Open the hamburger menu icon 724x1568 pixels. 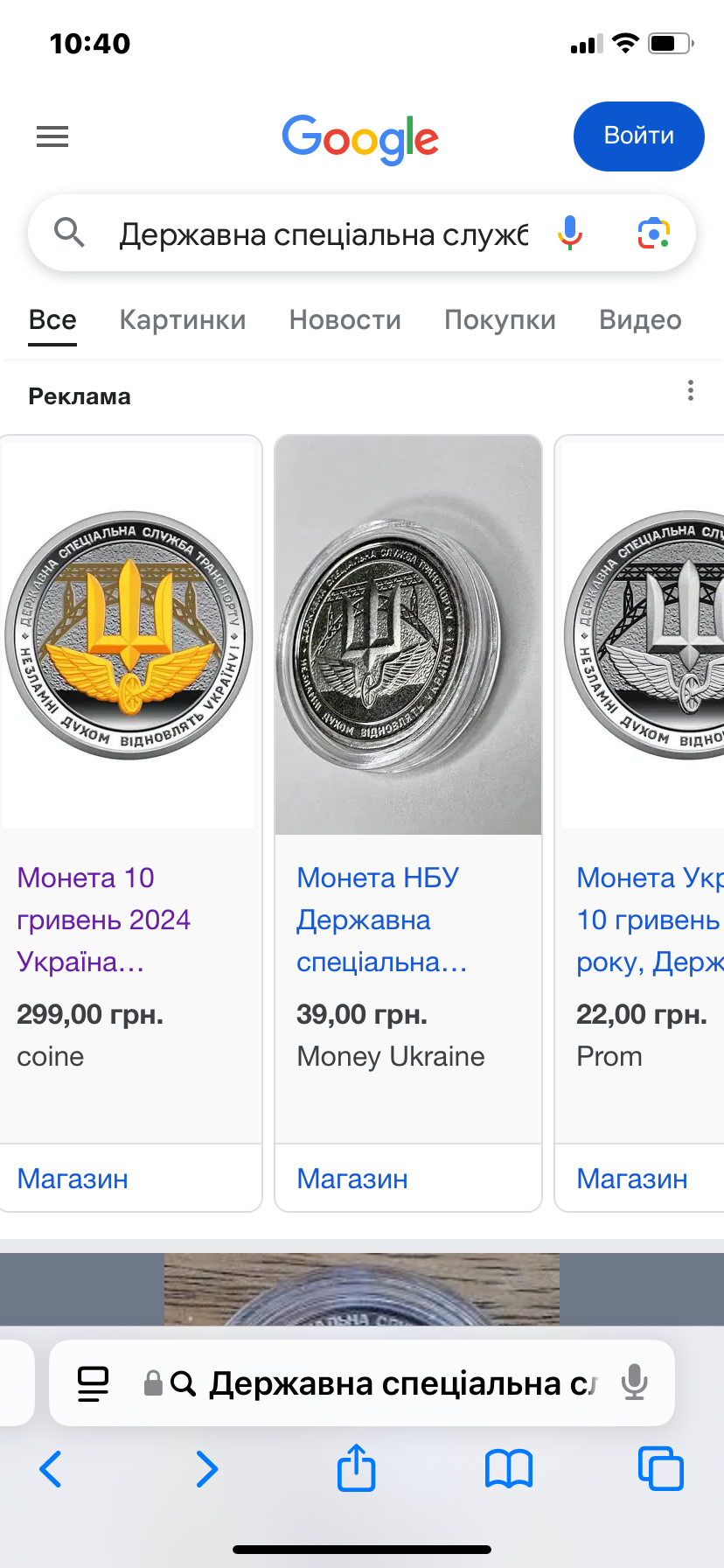pyautogui.click(x=52, y=136)
